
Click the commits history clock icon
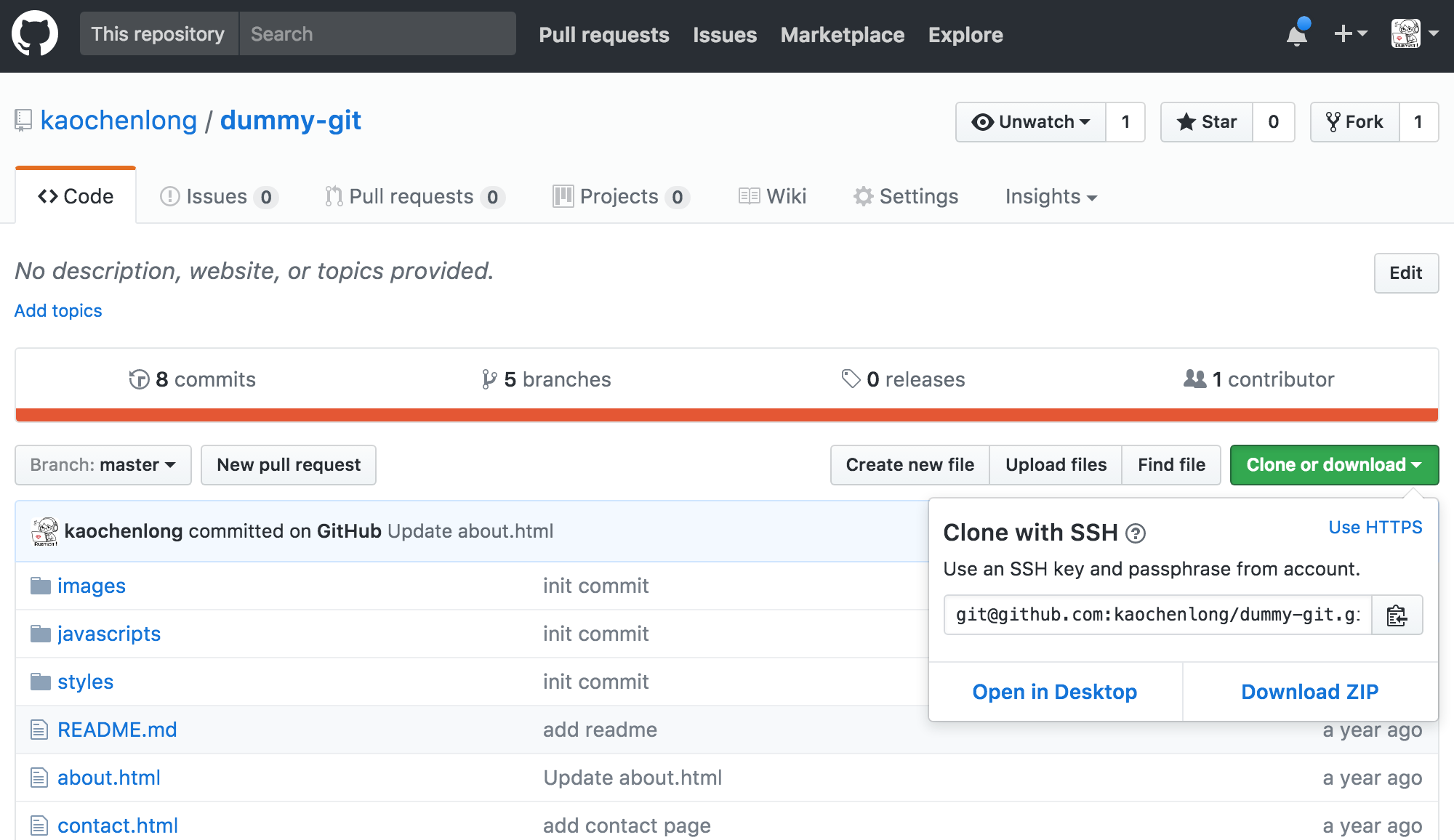point(139,379)
